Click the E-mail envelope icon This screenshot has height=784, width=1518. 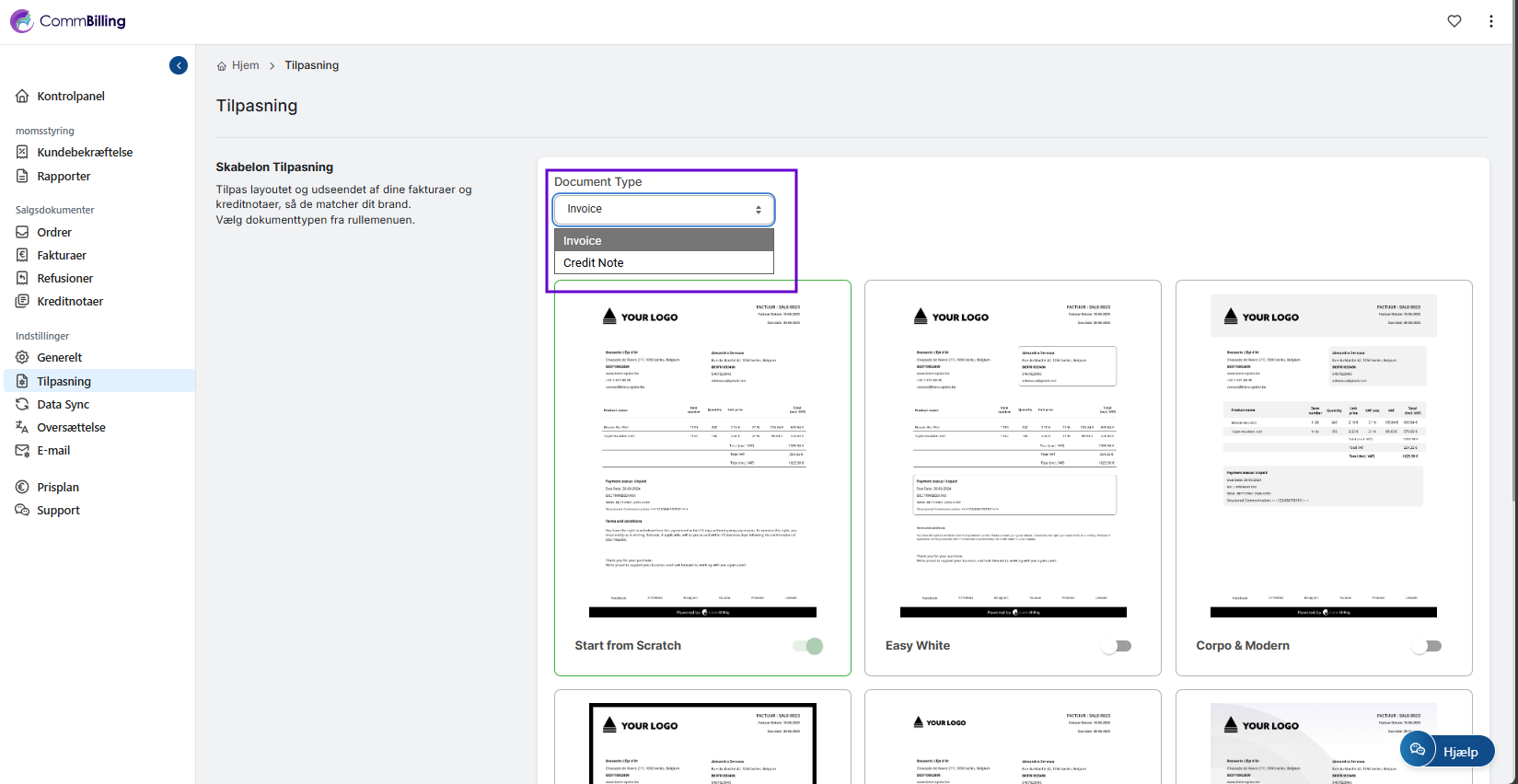22,451
